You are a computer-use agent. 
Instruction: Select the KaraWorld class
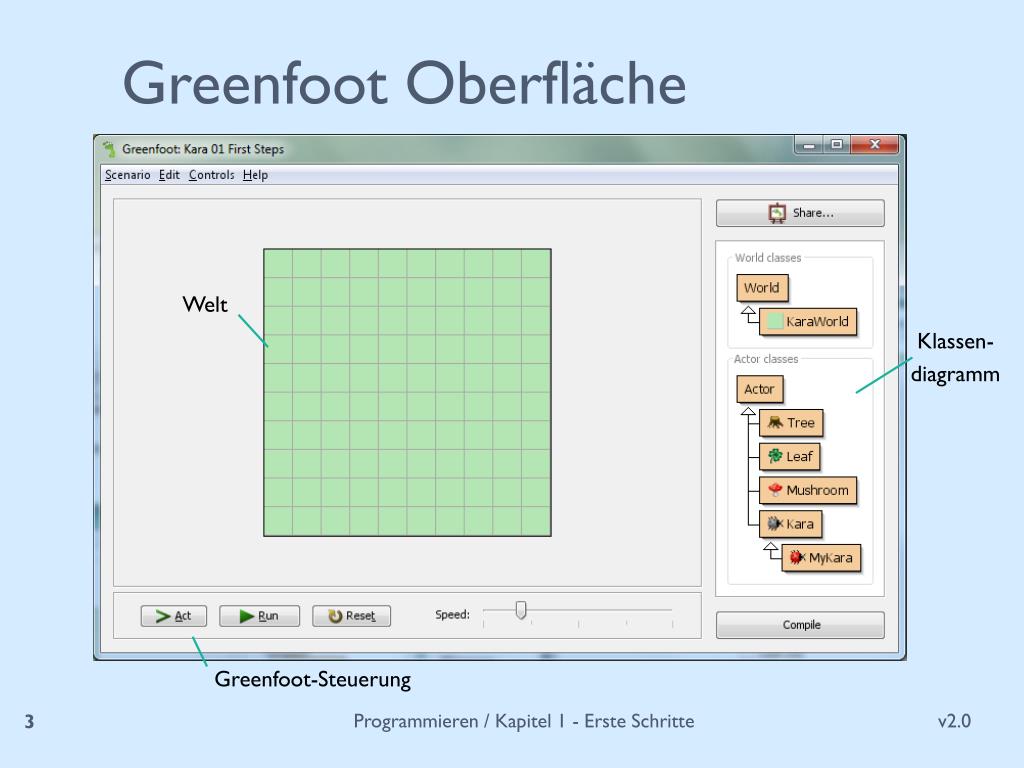click(x=808, y=321)
